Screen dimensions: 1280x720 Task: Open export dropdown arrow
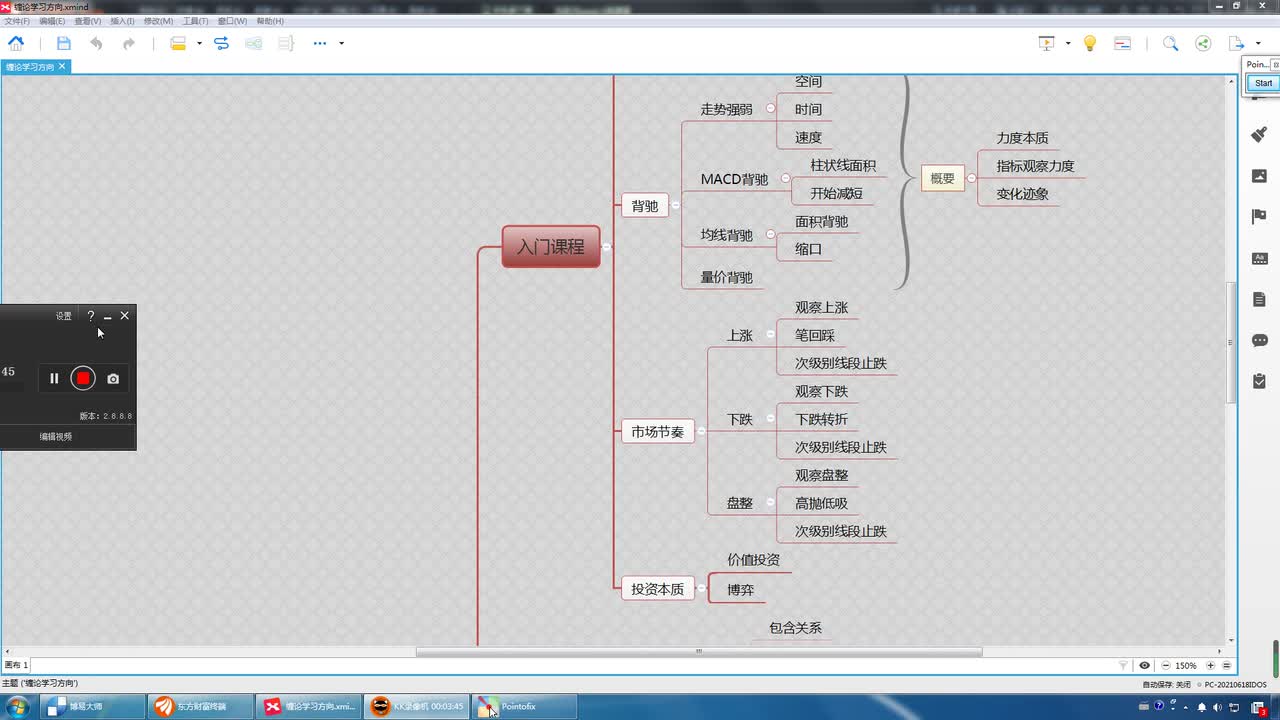point(1256,43)
